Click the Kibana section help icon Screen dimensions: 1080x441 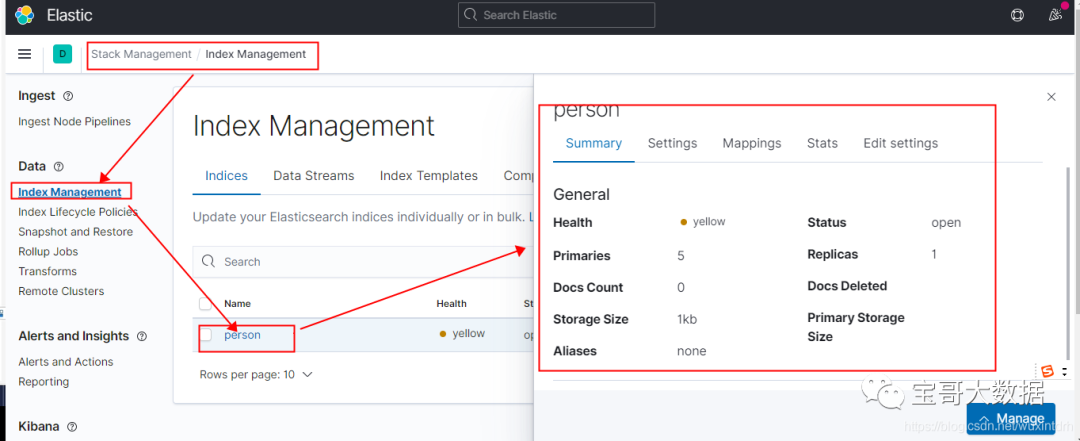(72, 427)
